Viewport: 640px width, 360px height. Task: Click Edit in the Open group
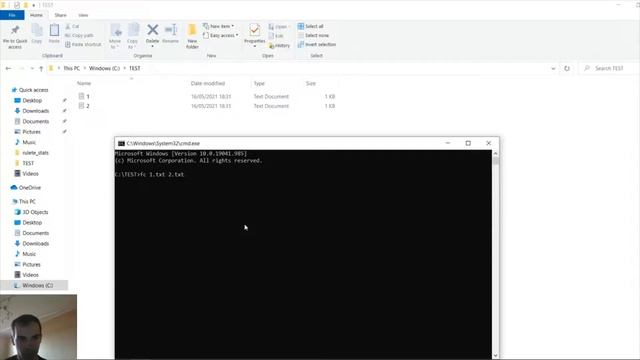click(276, 36)
